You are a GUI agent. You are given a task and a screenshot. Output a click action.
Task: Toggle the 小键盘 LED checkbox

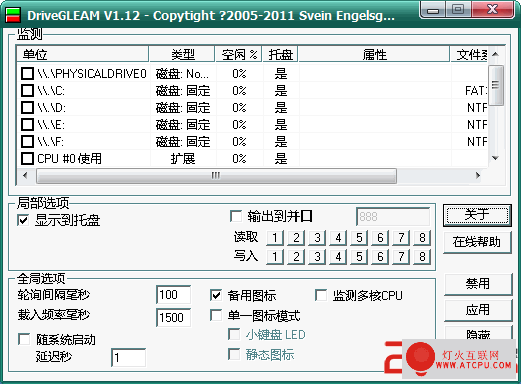click(234, 335)
